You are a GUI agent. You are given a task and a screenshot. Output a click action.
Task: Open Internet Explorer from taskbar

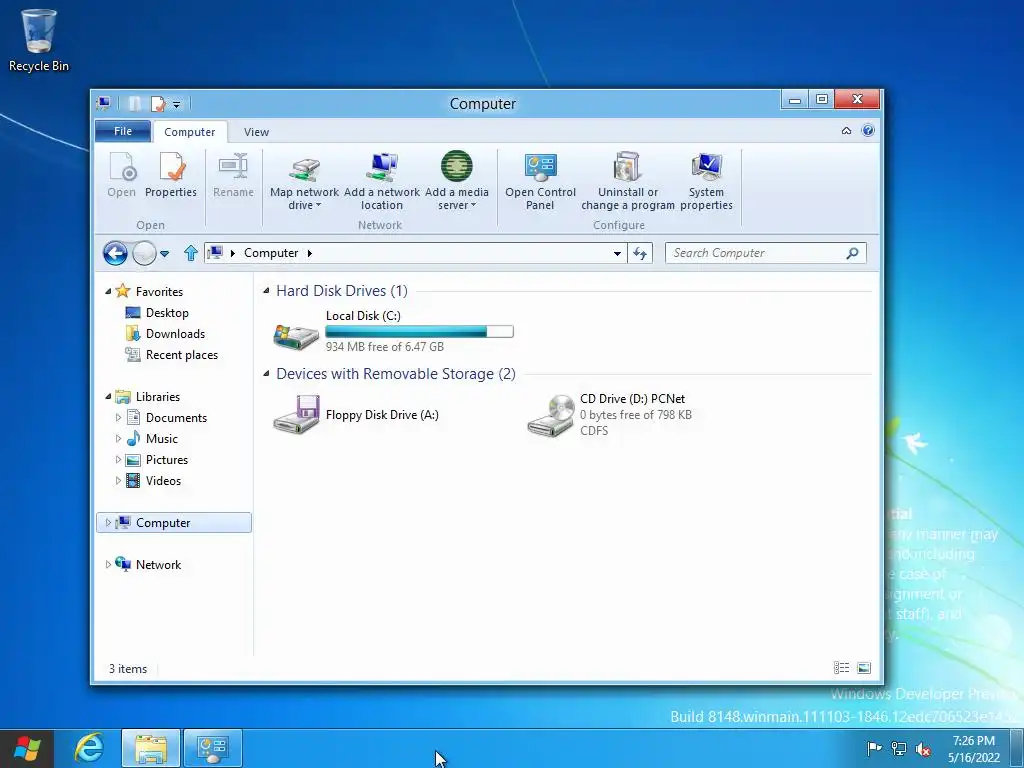[89, 748]
